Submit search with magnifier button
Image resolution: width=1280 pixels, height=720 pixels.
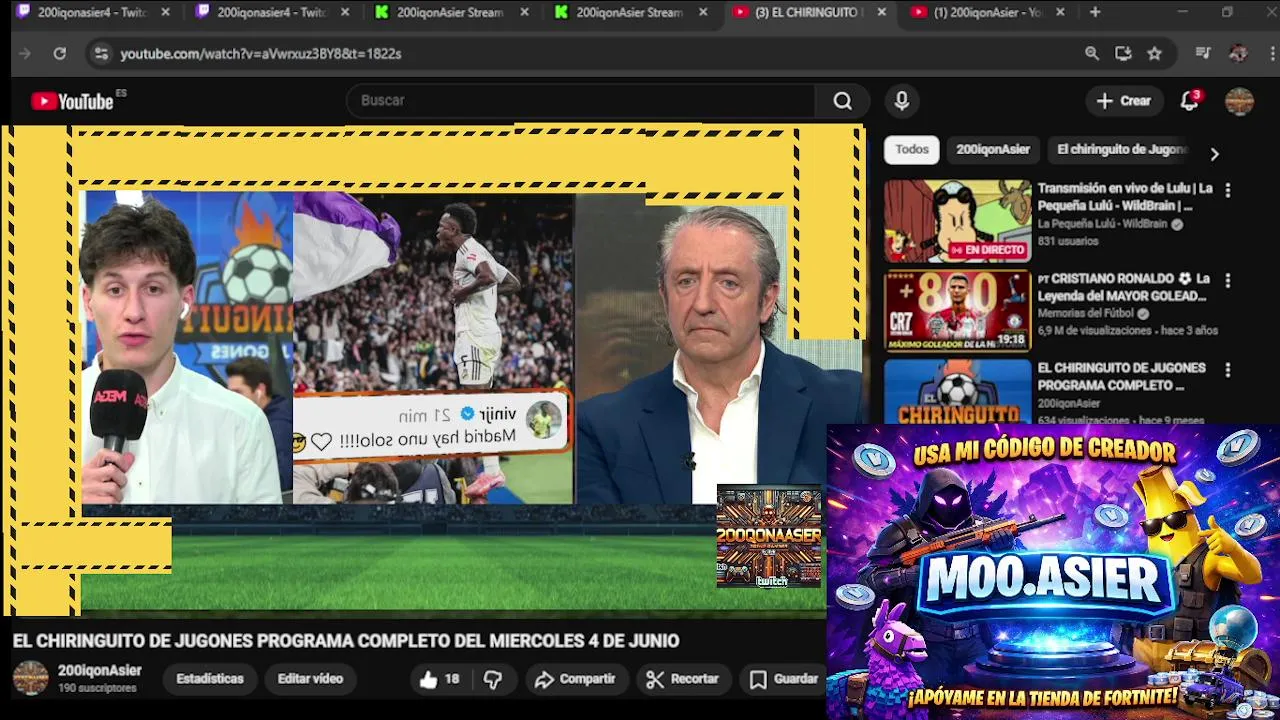coord(843,101)
